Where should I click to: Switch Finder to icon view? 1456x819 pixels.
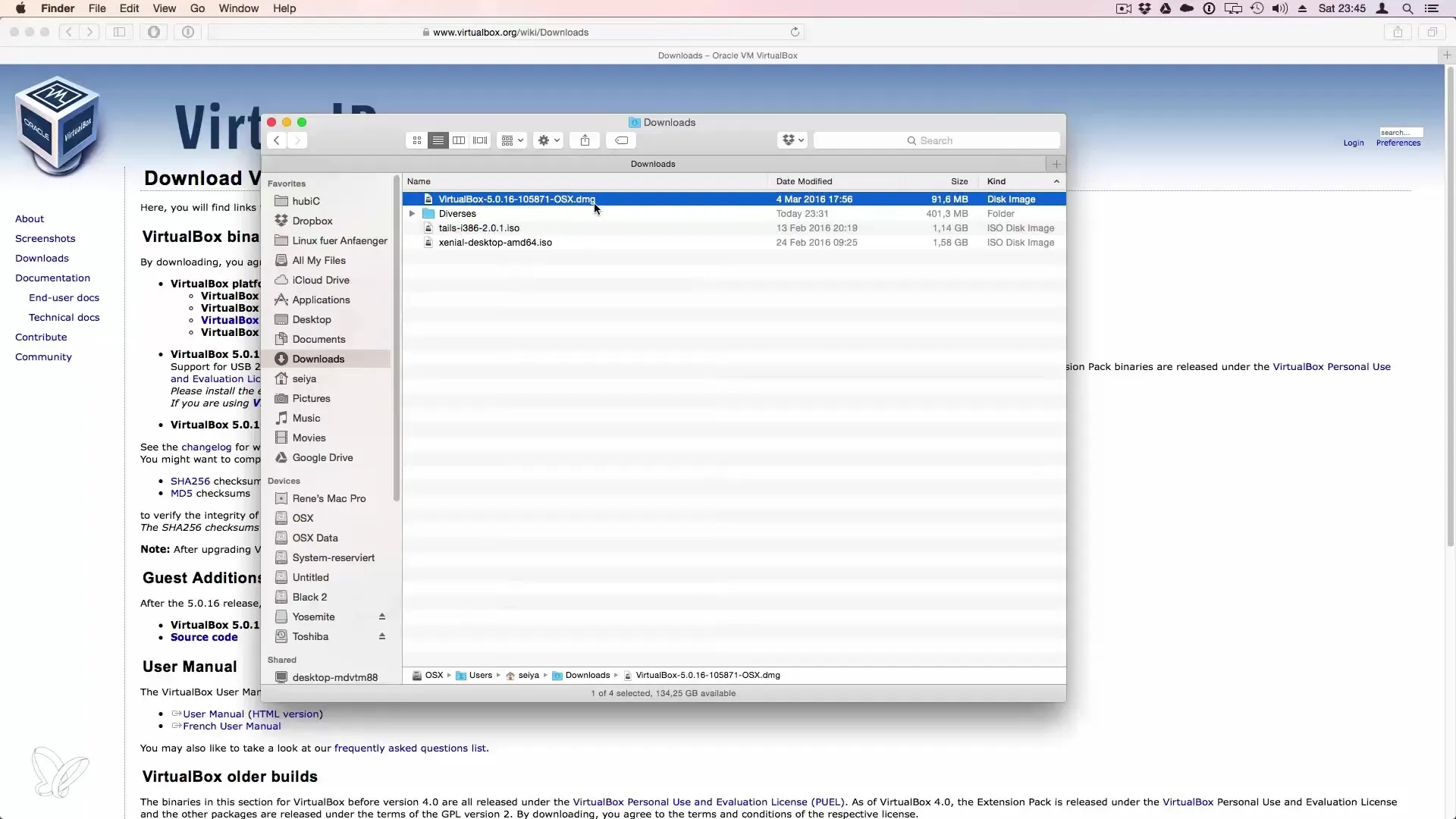[417, 140]
